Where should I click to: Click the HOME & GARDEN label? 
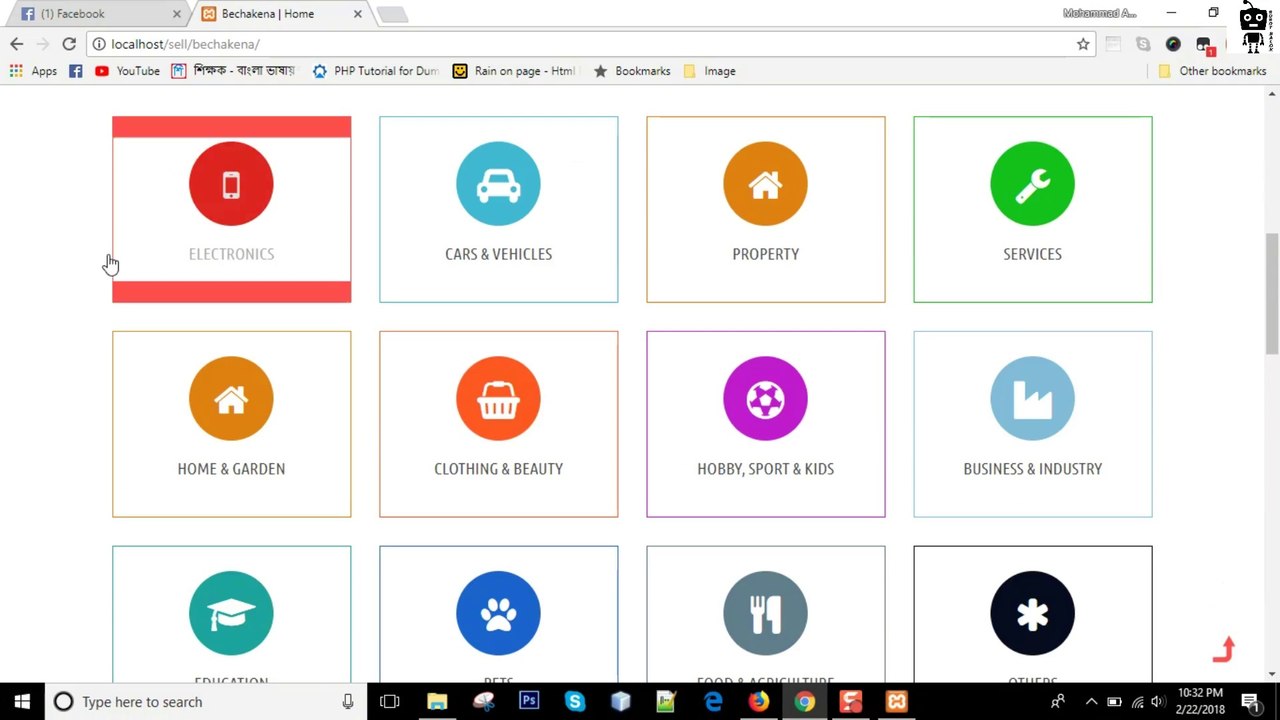click(231, 469)
